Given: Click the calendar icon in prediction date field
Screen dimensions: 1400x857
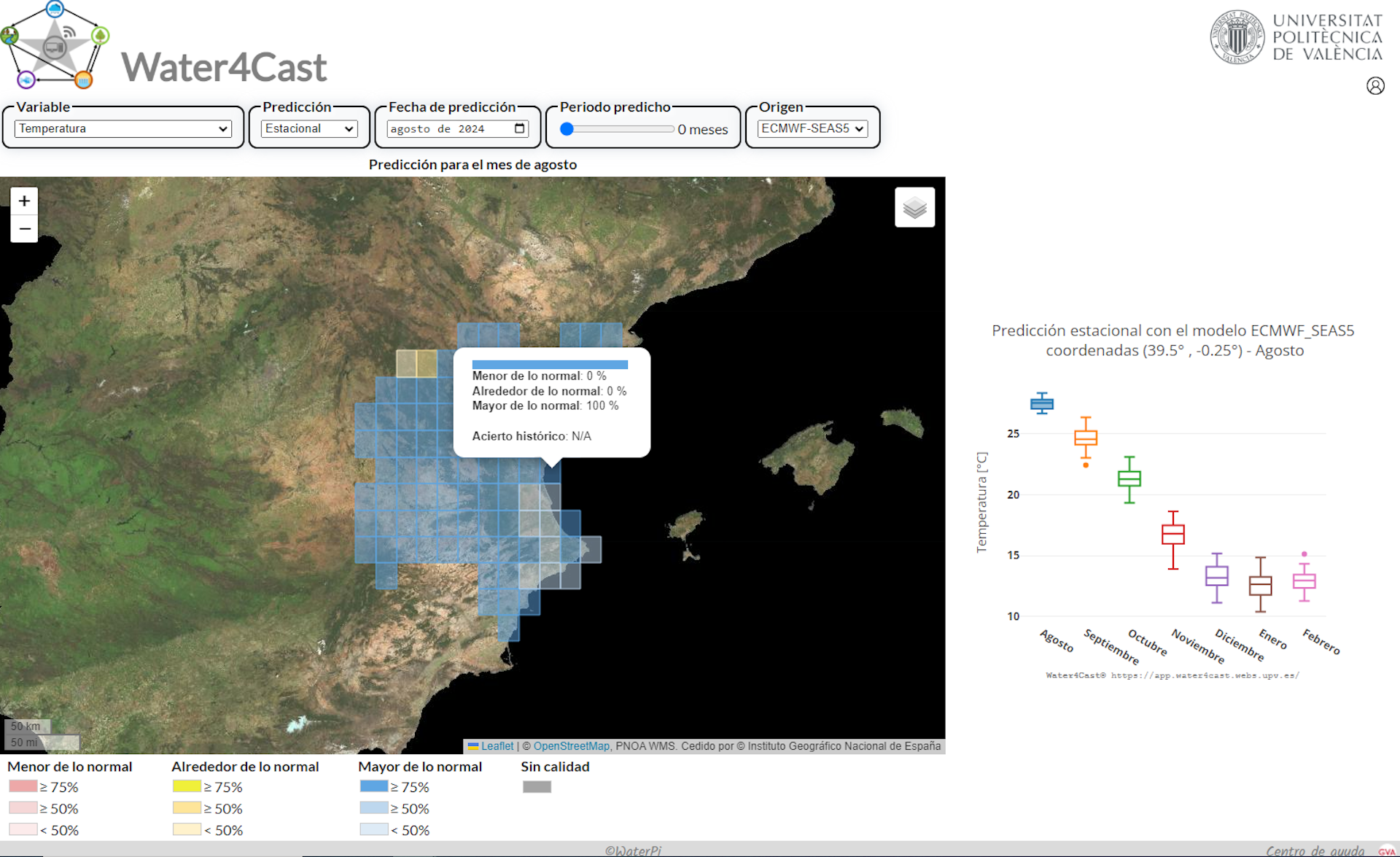Looking at the screenshot, I should point(519,129).
